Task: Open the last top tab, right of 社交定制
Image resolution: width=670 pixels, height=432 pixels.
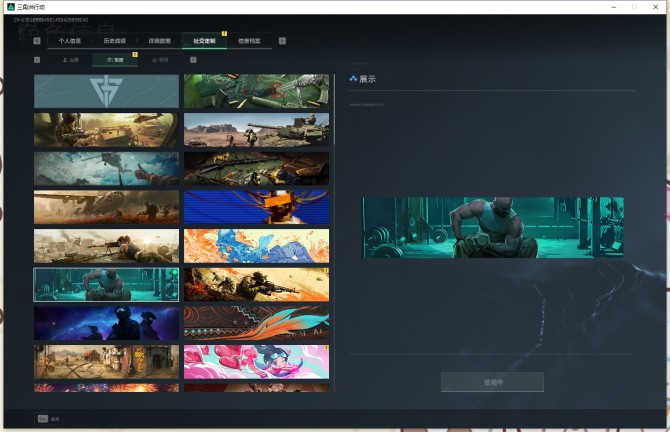Action: tap(249, 41)
